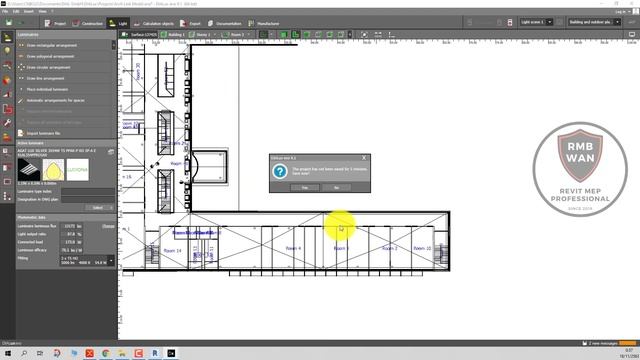Viewport: 640px width, 360px height.
Task: Click the bottom icon of the left sidebar
Action: tap(7, 196)
